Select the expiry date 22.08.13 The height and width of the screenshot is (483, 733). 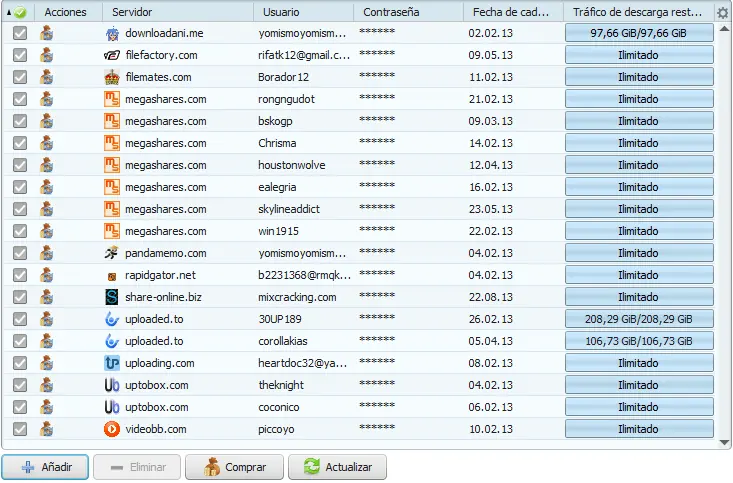pyautogui.click(x=490, y=297)
